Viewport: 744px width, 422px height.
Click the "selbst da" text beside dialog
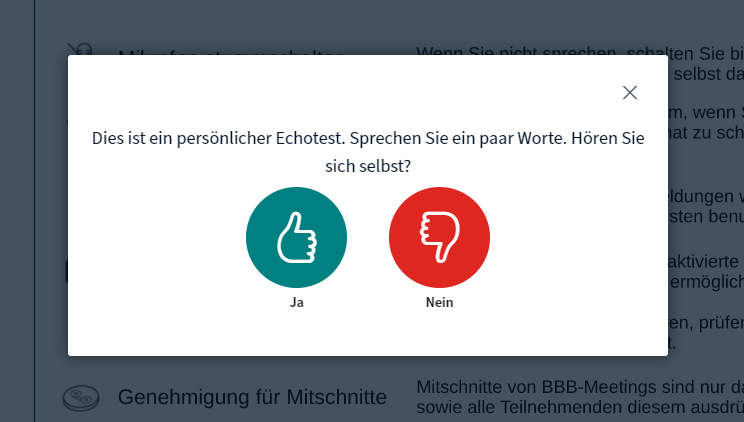click(x=705, y=74)
